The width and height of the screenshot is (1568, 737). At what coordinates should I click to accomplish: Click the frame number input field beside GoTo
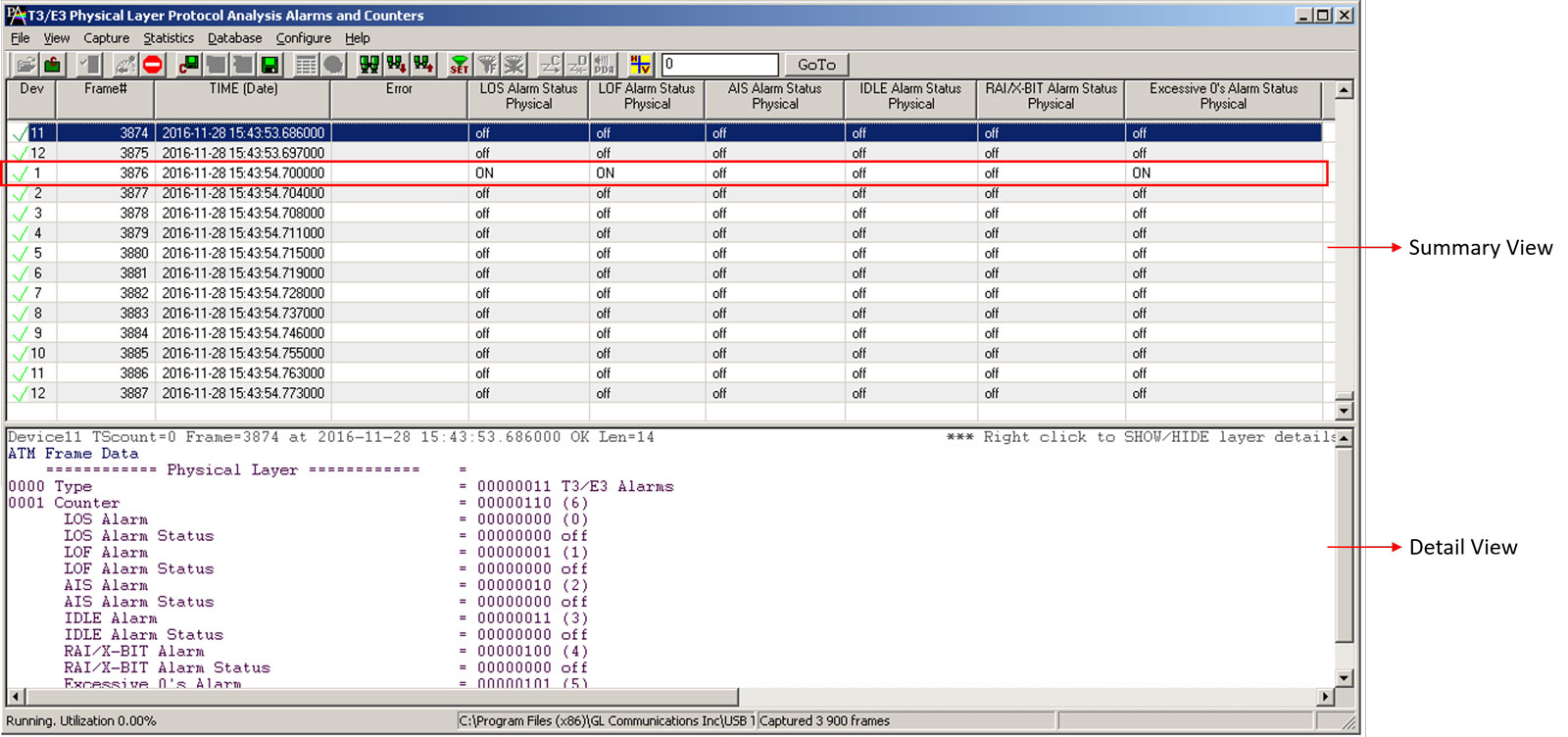click(x=720, y=65)
